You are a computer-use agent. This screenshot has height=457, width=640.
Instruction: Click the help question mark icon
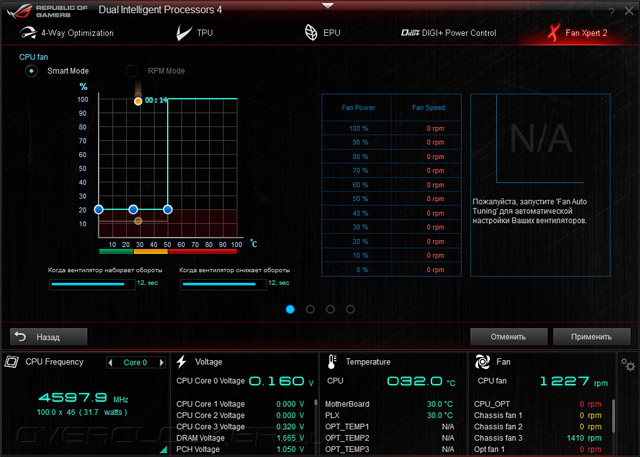(x=611, y=12)
